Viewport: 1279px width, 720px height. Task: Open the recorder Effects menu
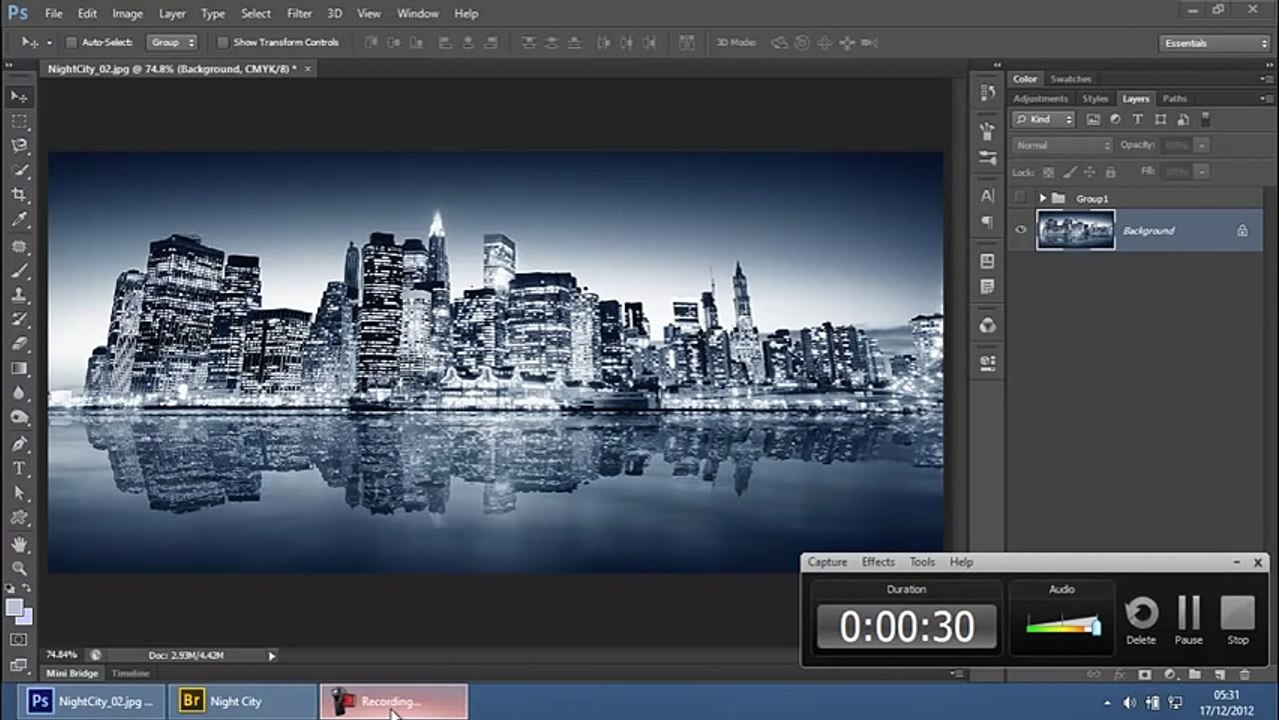[878, 562]
